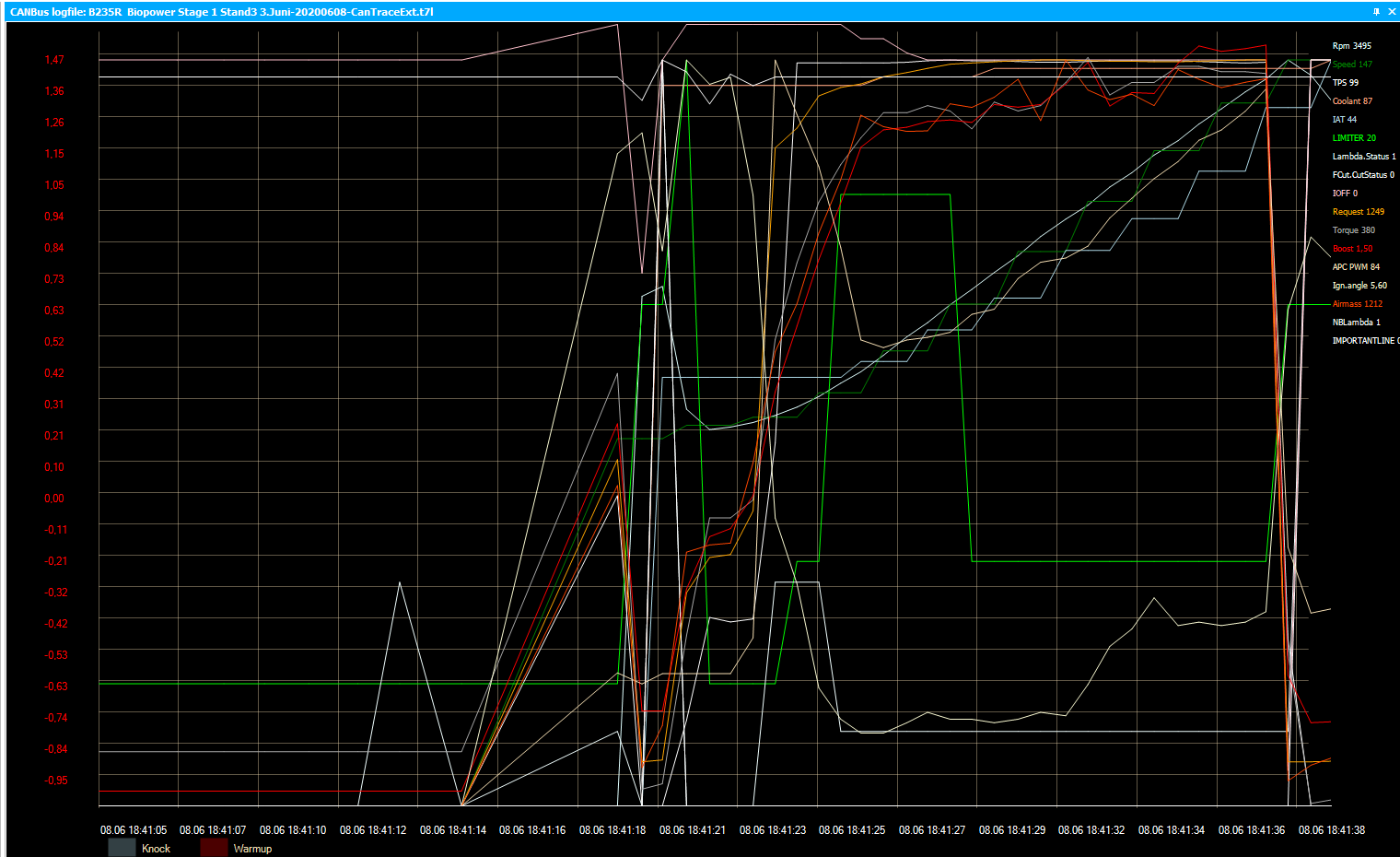
Task: Click the Warmup dark red swatch
Action: 214,848
